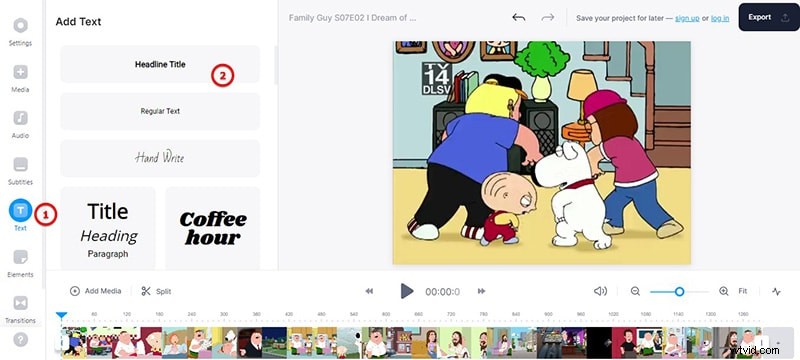Skip backward with rewind button
The image size is (800, 360).
369,291
